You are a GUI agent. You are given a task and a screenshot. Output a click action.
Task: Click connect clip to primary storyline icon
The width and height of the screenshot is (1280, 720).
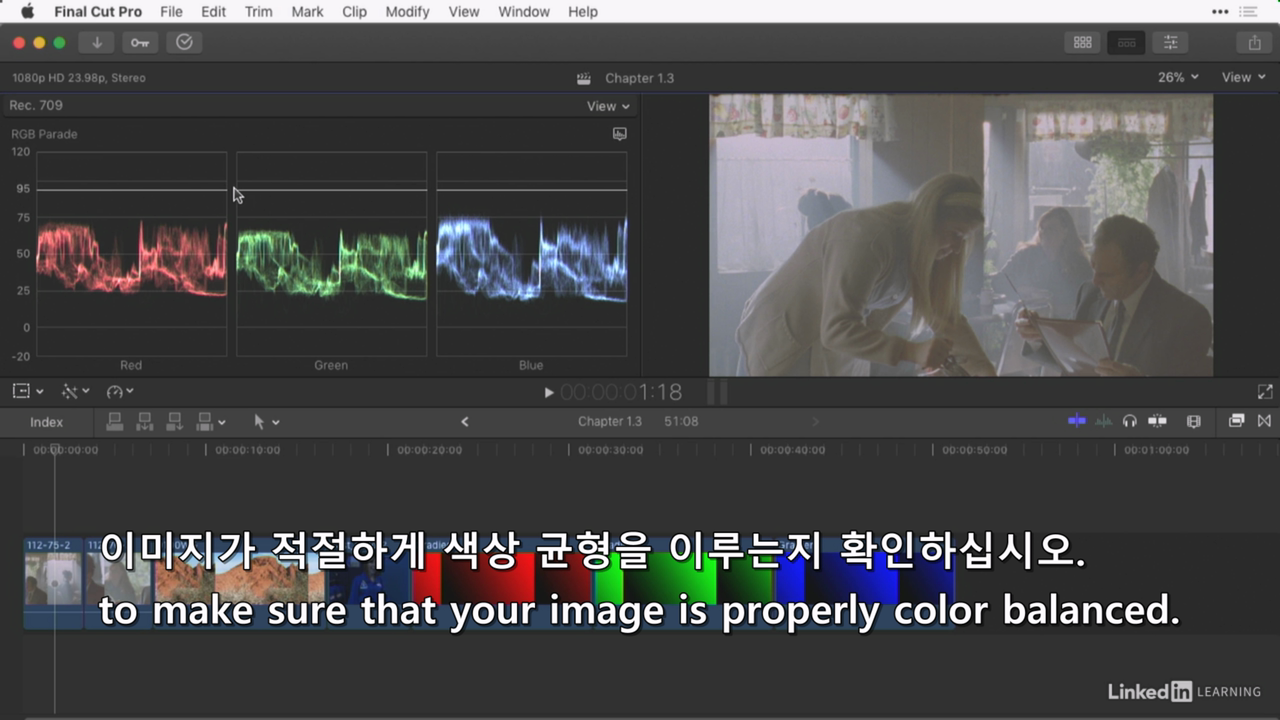[114, 422]
